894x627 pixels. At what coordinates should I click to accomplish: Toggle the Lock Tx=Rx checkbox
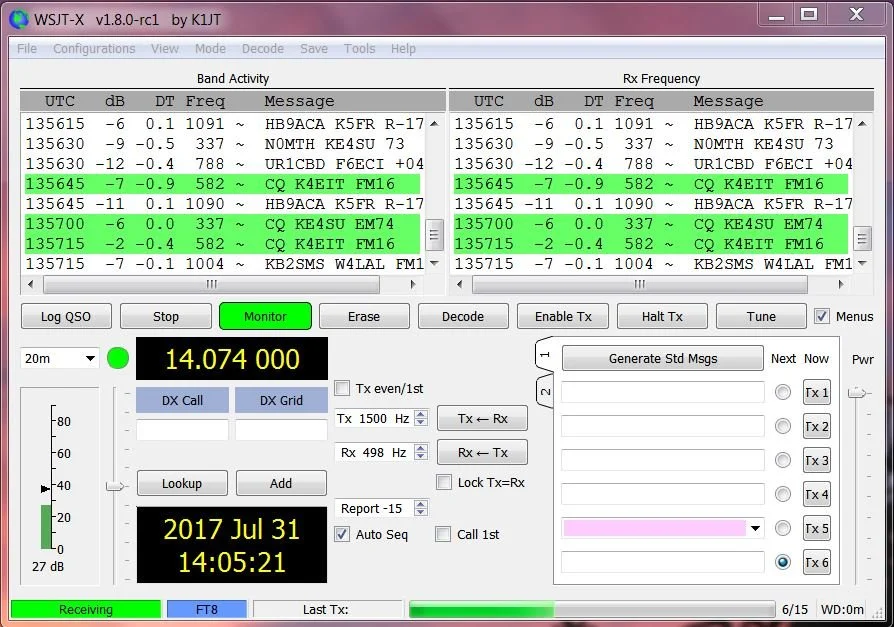444,482
